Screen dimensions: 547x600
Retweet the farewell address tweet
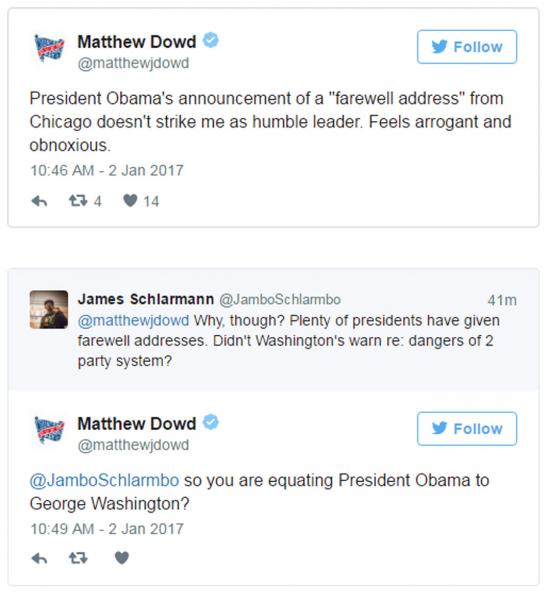click(x=78, y=201)
